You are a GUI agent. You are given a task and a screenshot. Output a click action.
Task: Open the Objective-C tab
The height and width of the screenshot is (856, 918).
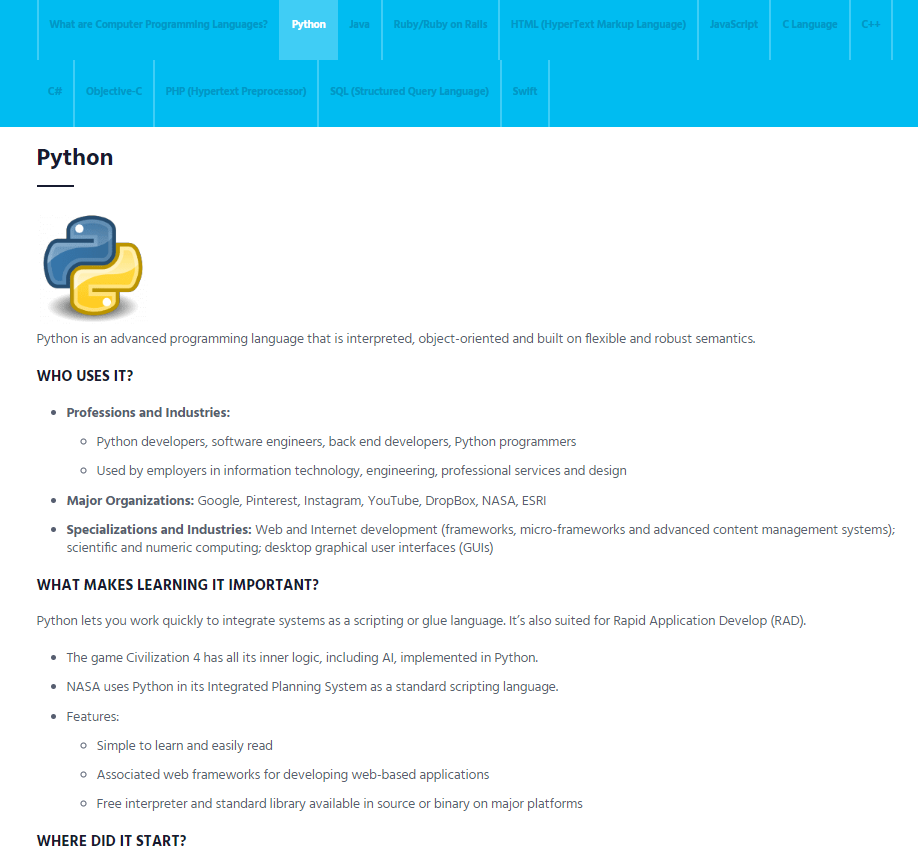(114, 91)
